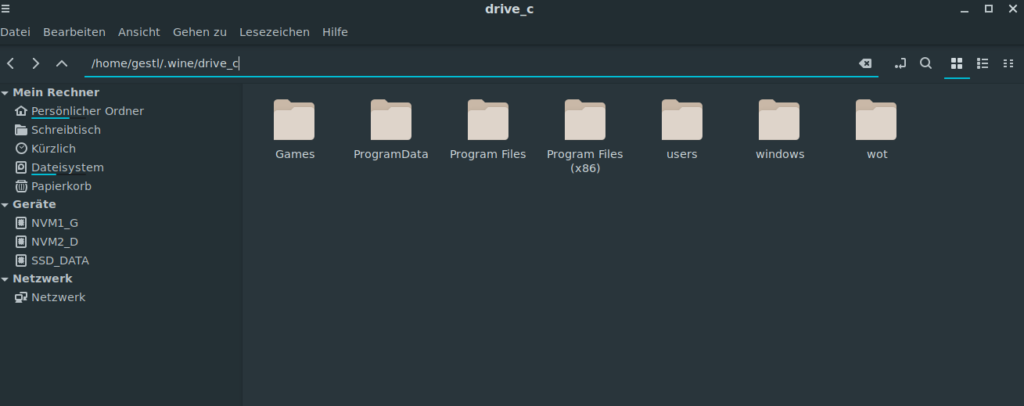
Task: Go forward with the right arrow button
Action: (x=36, y=63)
